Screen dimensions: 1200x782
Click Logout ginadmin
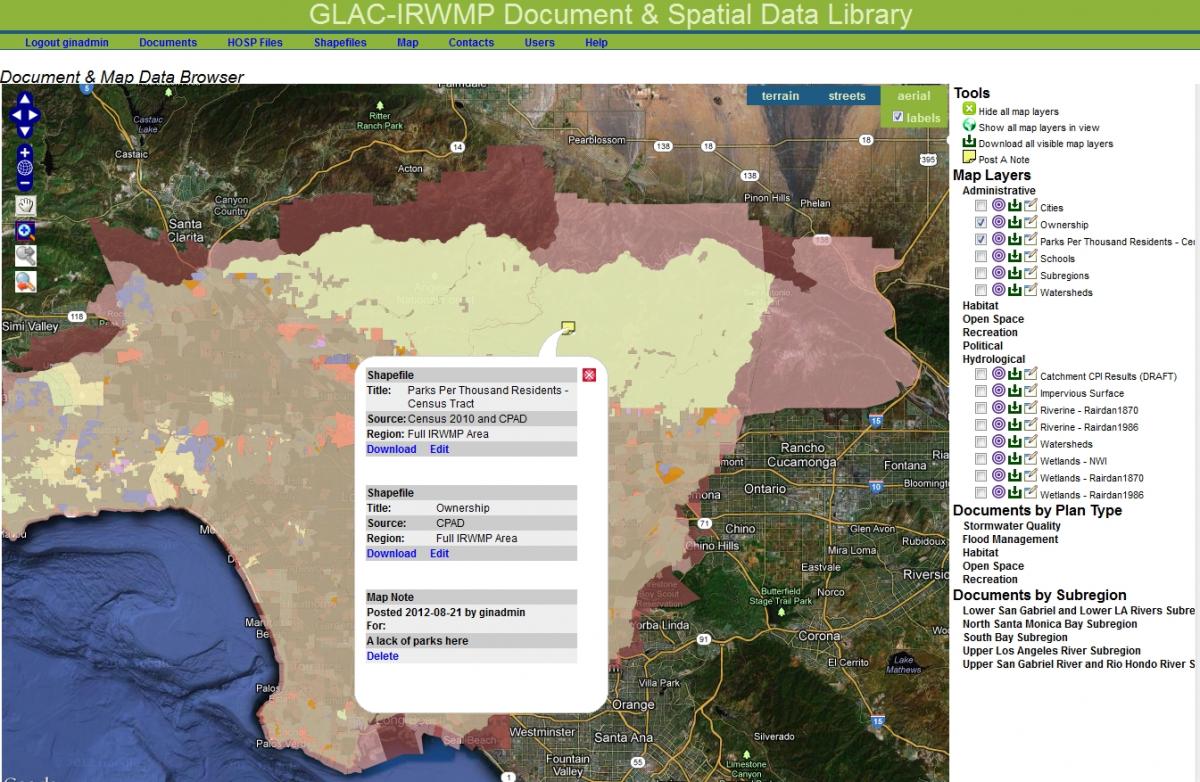67,43
